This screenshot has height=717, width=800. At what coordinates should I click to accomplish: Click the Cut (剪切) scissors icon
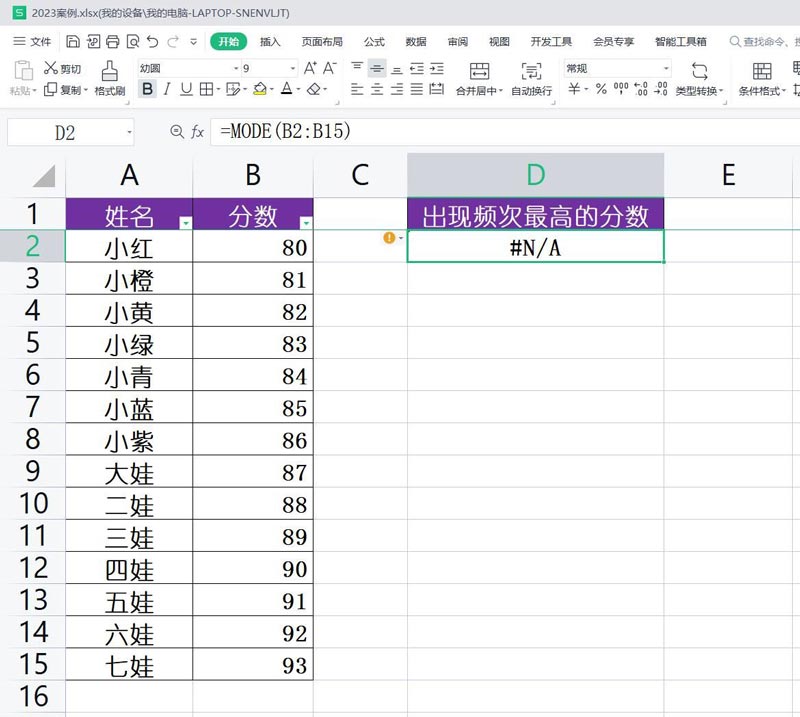click(51, 68)
